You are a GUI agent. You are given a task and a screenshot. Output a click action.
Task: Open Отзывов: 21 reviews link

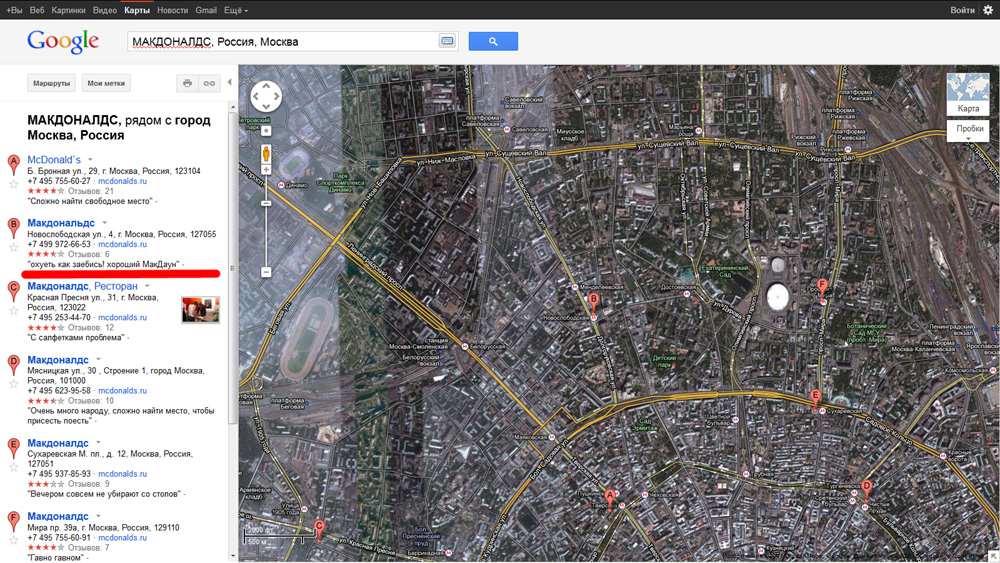click(x=91, y=191)
